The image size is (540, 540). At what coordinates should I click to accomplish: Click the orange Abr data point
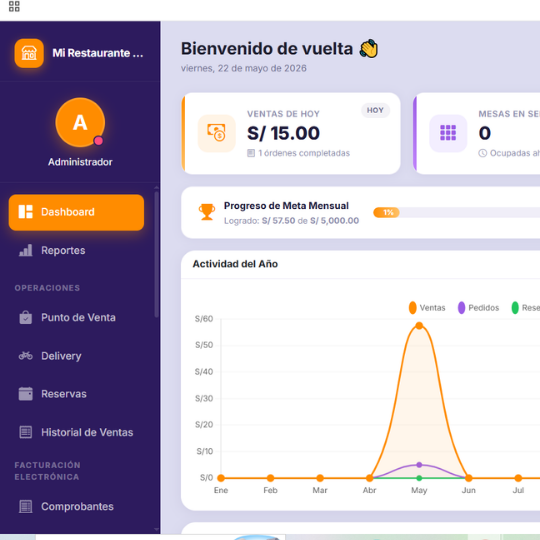[x=370, y=478]
